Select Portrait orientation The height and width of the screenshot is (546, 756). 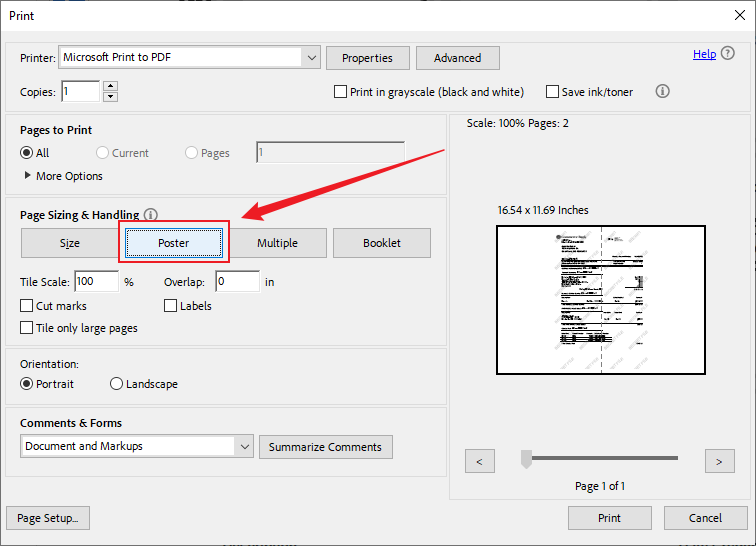pos(27,384)
